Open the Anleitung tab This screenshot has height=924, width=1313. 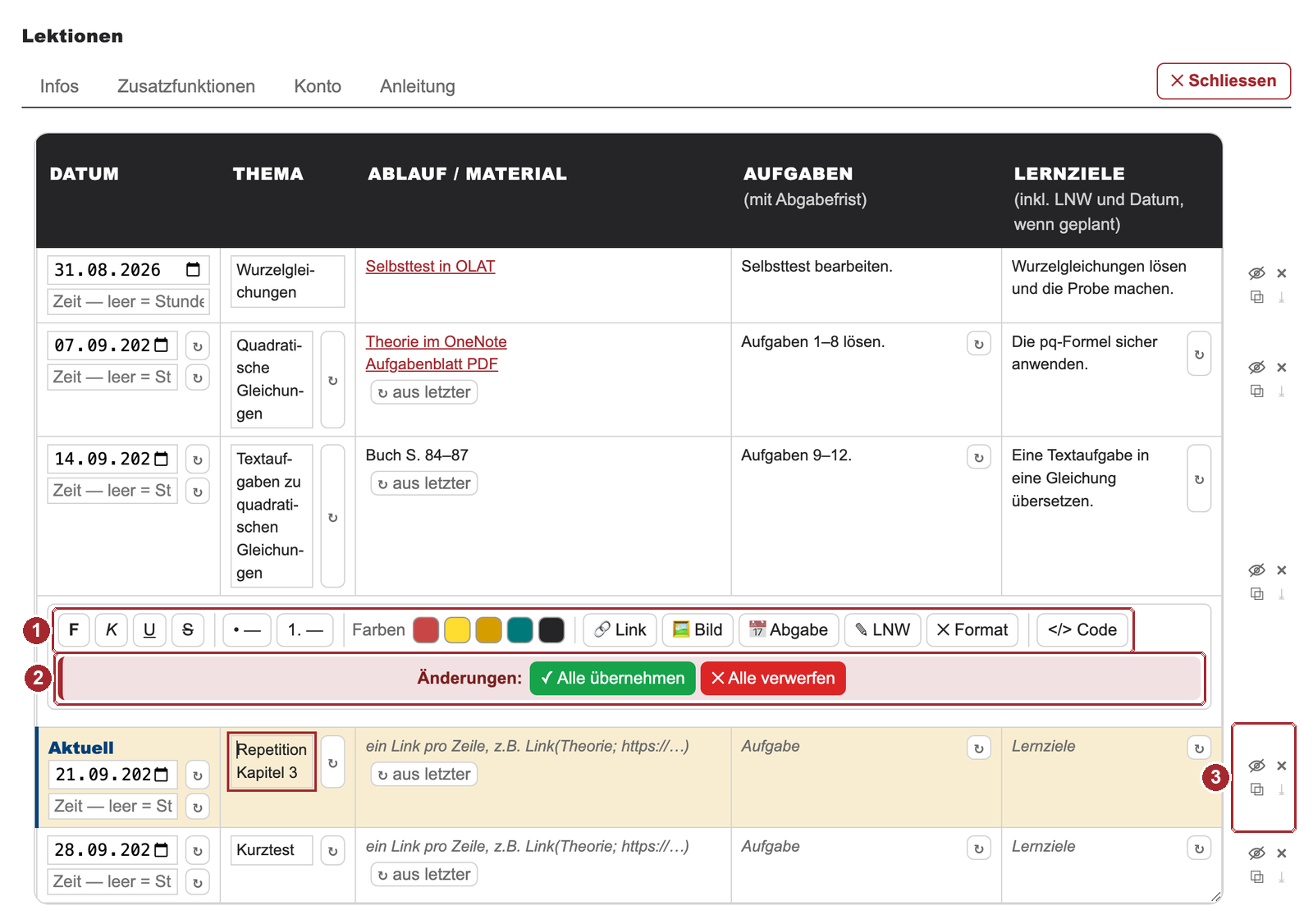pyautogui.click(x=418, y=86)
